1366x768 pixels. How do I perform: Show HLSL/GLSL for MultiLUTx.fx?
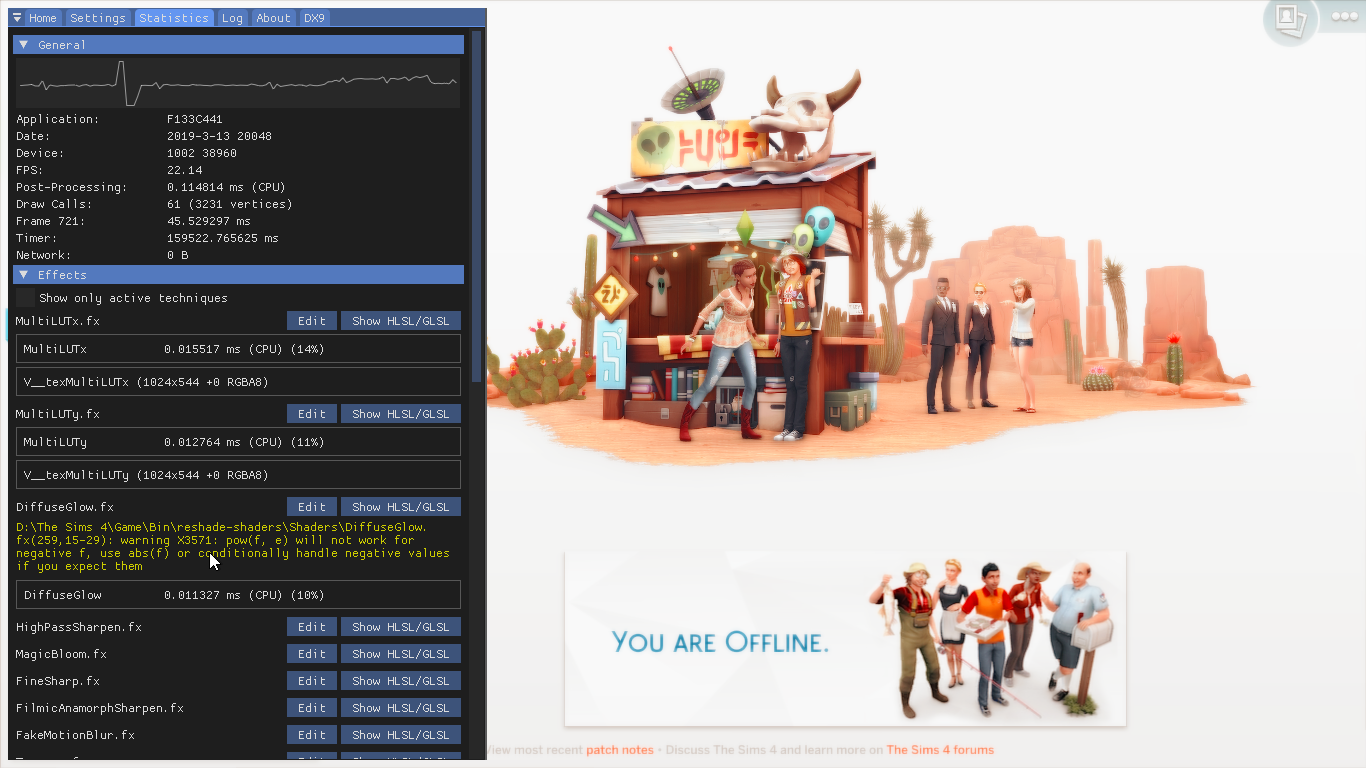(x=401, y=321)
